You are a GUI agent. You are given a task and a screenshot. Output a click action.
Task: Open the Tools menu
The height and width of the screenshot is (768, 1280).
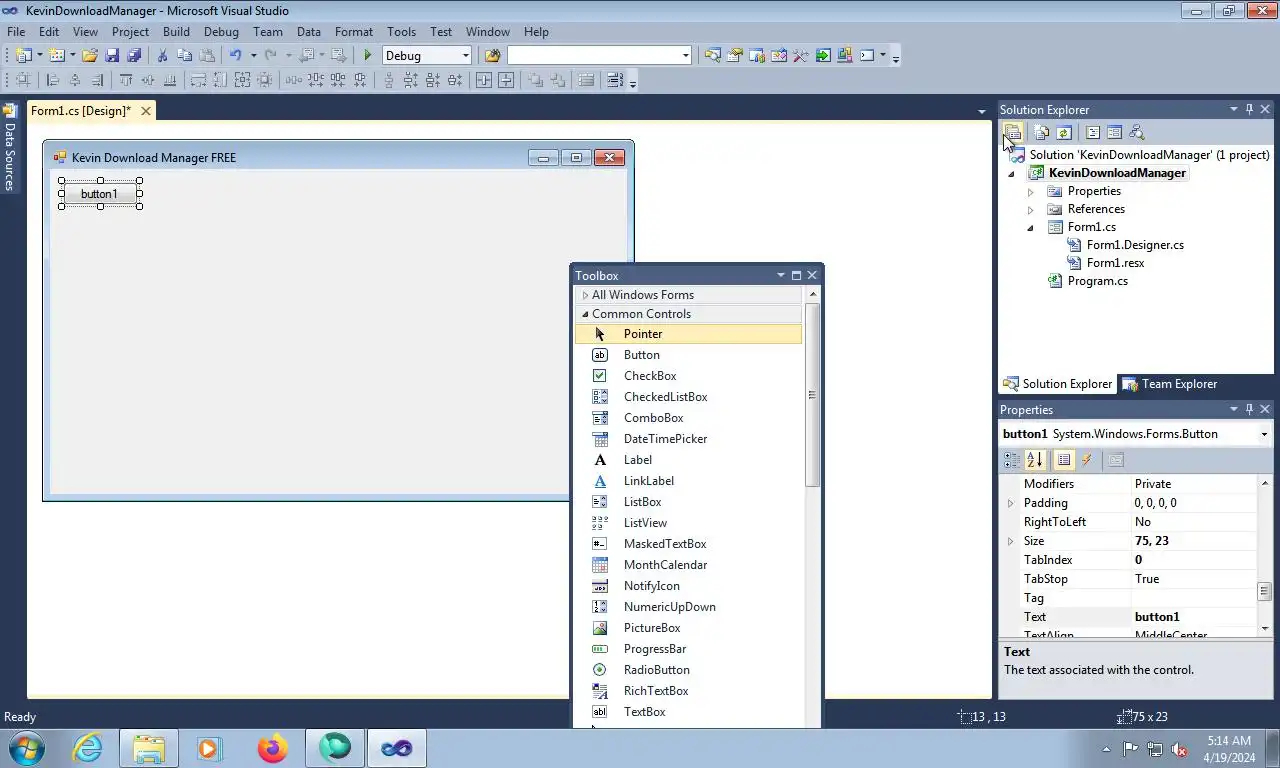click(x=401, y=32)
